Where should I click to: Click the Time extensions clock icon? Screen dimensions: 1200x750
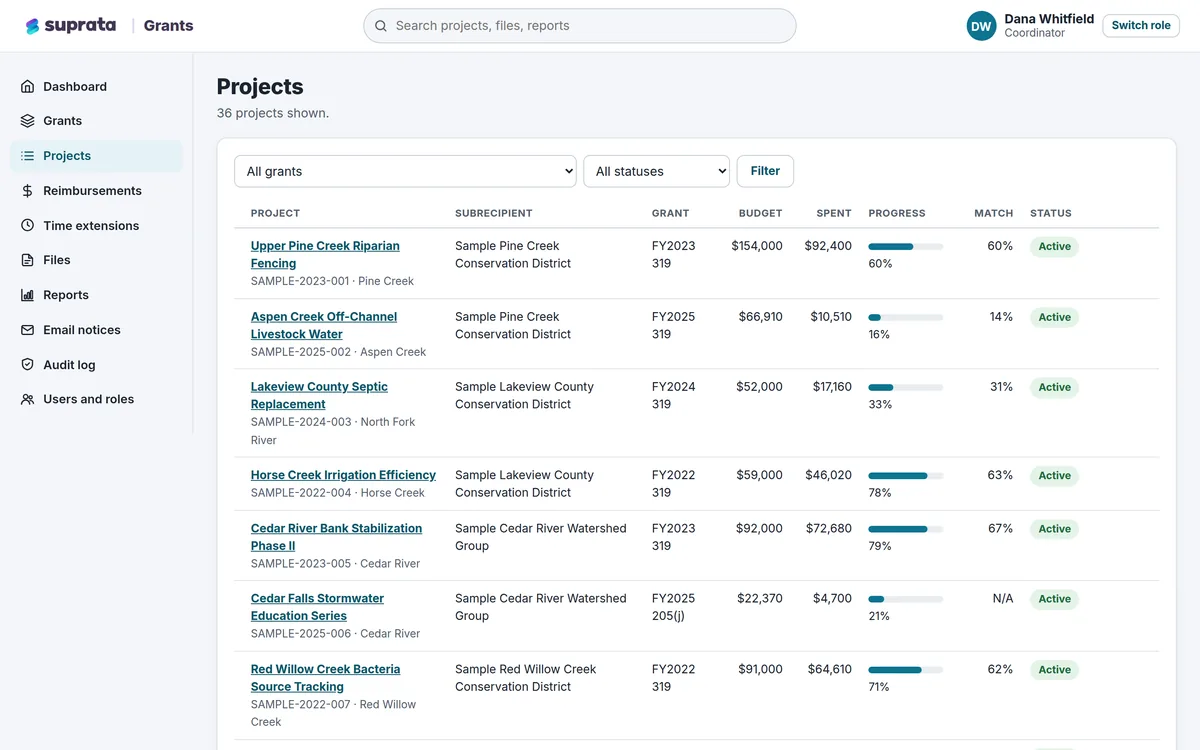[x=28, y=226]
